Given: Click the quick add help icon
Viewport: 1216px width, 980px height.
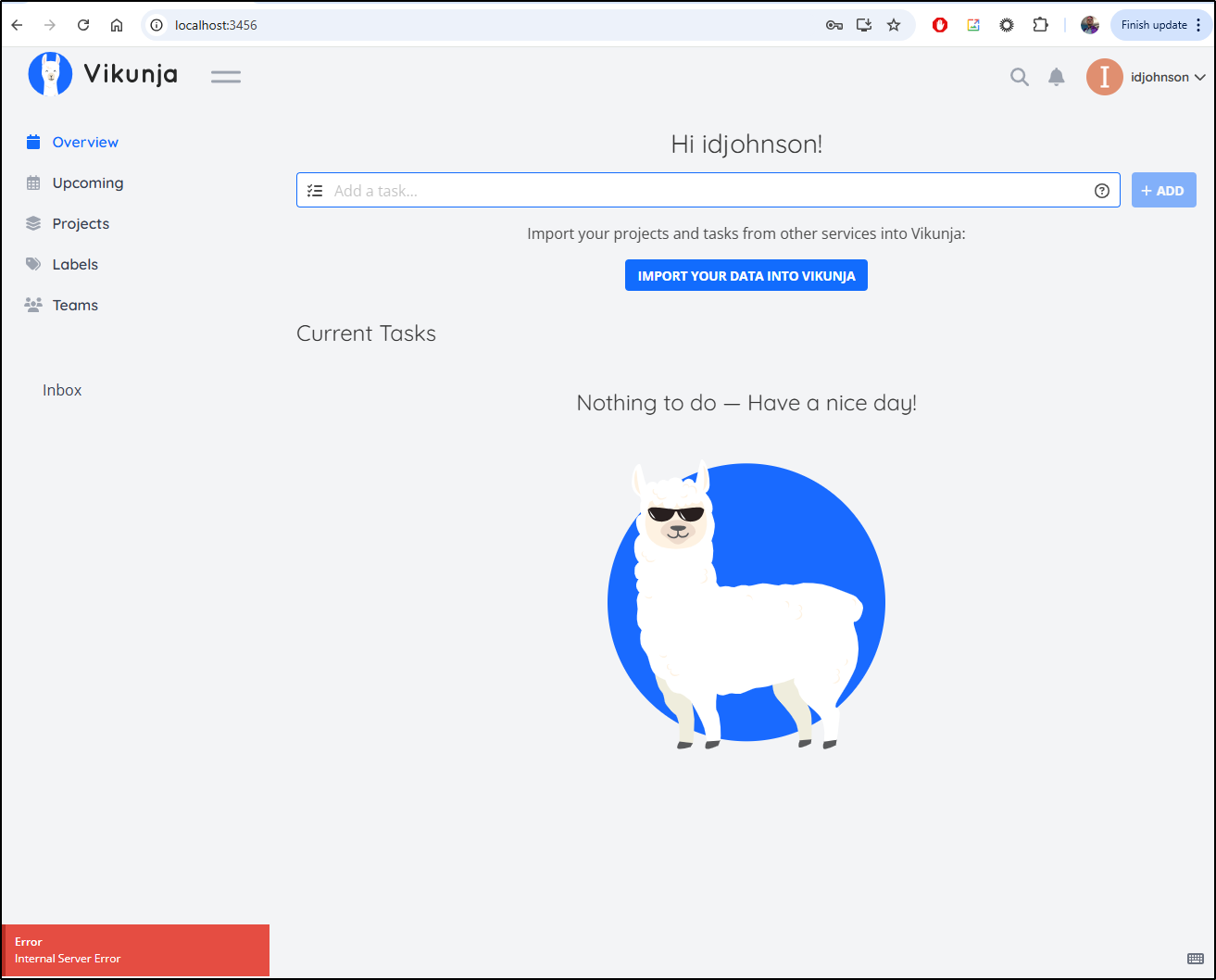Looking at the screenshot, I should point(1102,191).
